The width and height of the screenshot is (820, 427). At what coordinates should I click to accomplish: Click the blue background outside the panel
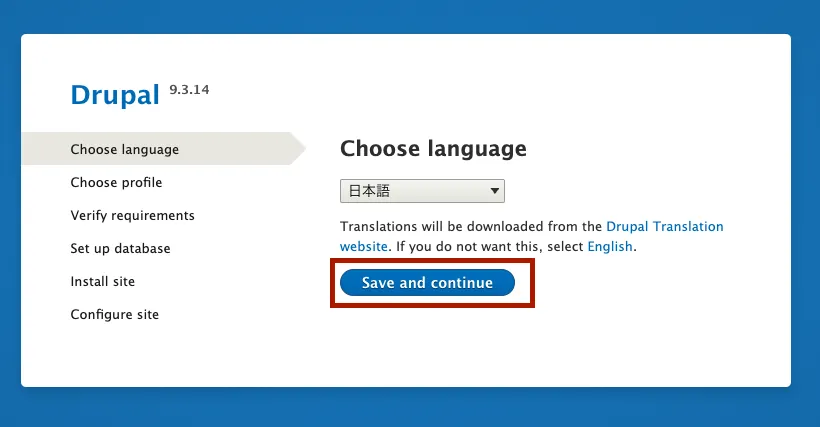[805, 200]
